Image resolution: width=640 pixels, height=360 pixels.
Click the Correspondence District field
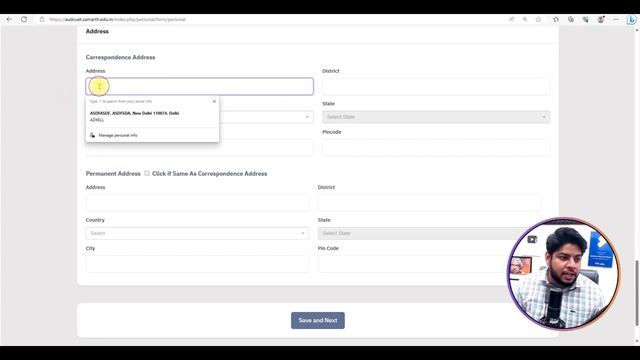436,86
